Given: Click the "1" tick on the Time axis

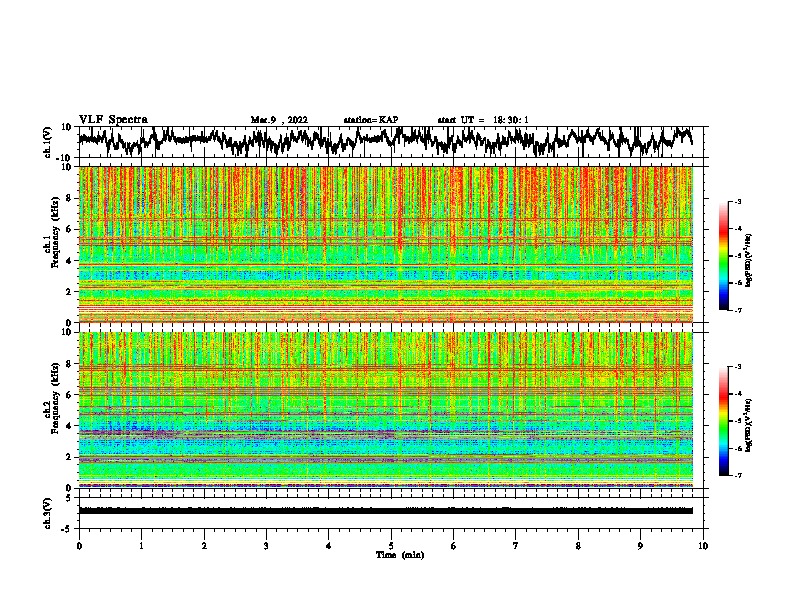Looking at the screenshot, I should [x=142, y=546].
